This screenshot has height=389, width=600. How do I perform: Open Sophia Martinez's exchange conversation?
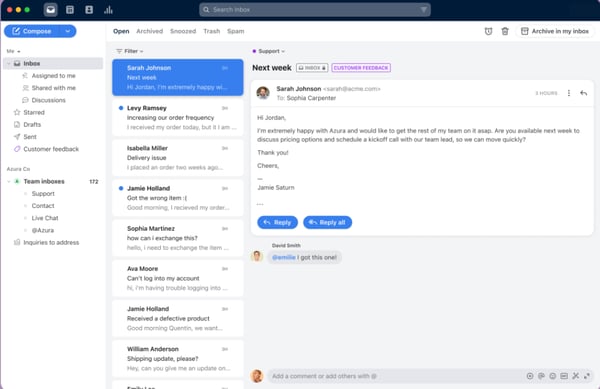pyautogui.click(x=178, y=238)
